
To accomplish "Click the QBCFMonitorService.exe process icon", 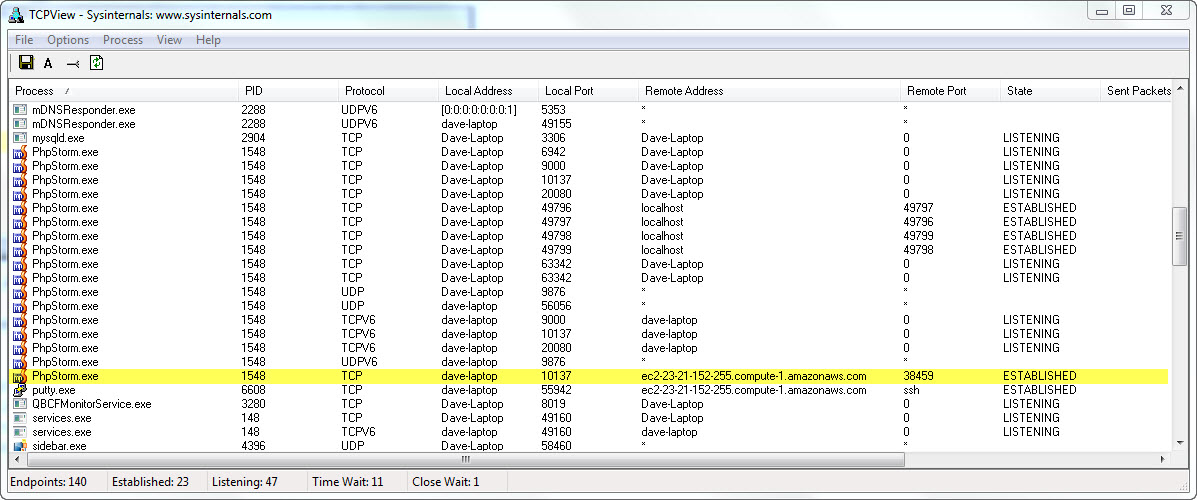I will [20, 404].
